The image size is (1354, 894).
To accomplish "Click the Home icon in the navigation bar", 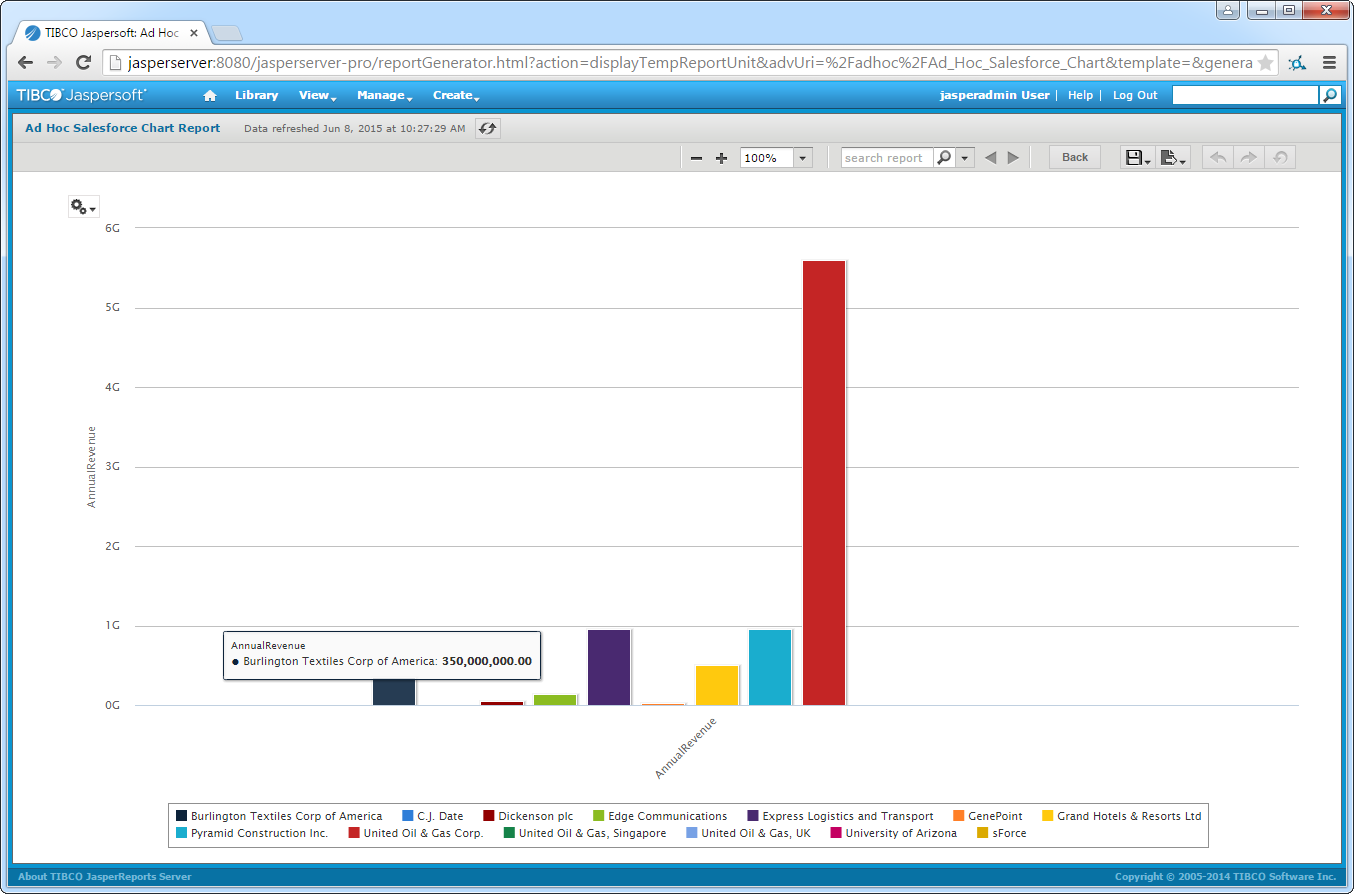I will tap(210, 96).
